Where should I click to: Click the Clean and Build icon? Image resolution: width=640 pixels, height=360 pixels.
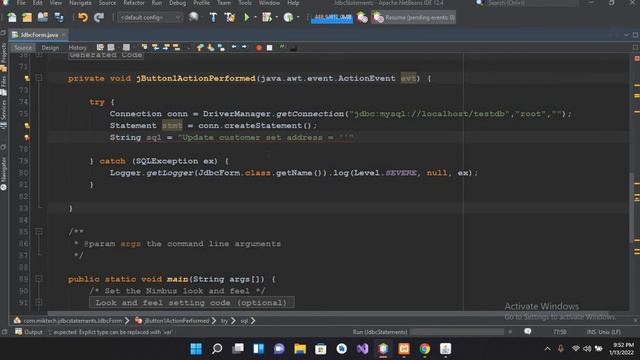point(230,17)
